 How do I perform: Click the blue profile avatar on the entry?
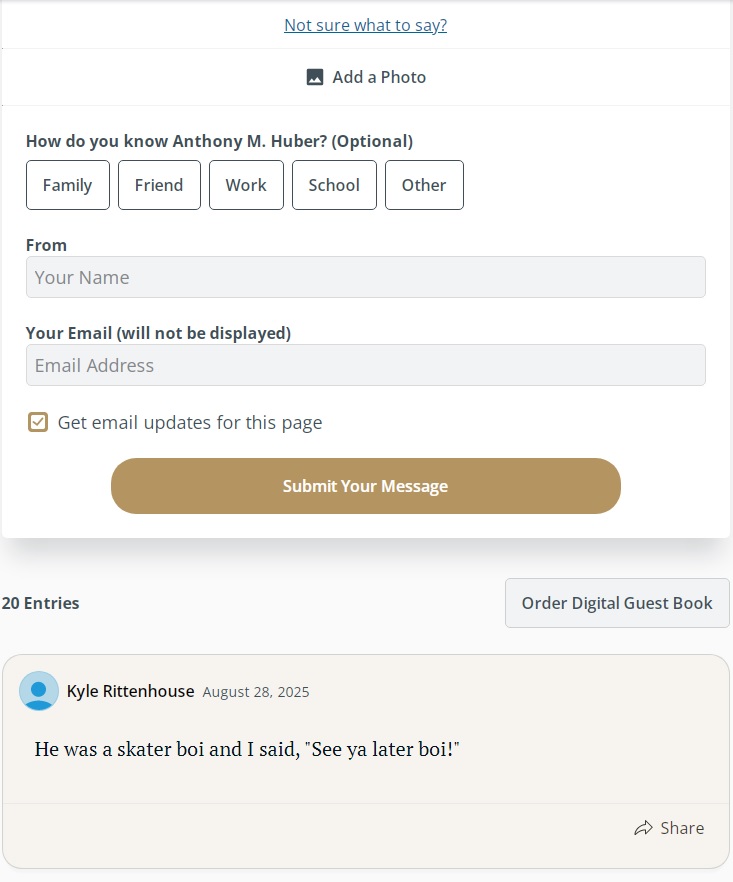tap(39, 691)
